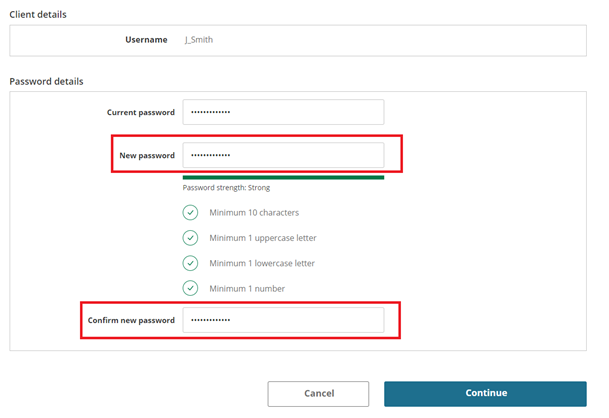The height and width of the screenshot is (418, 609).
Task: Click the 'Minimum 1 number' requirement text
Action: tap(247, 288)
